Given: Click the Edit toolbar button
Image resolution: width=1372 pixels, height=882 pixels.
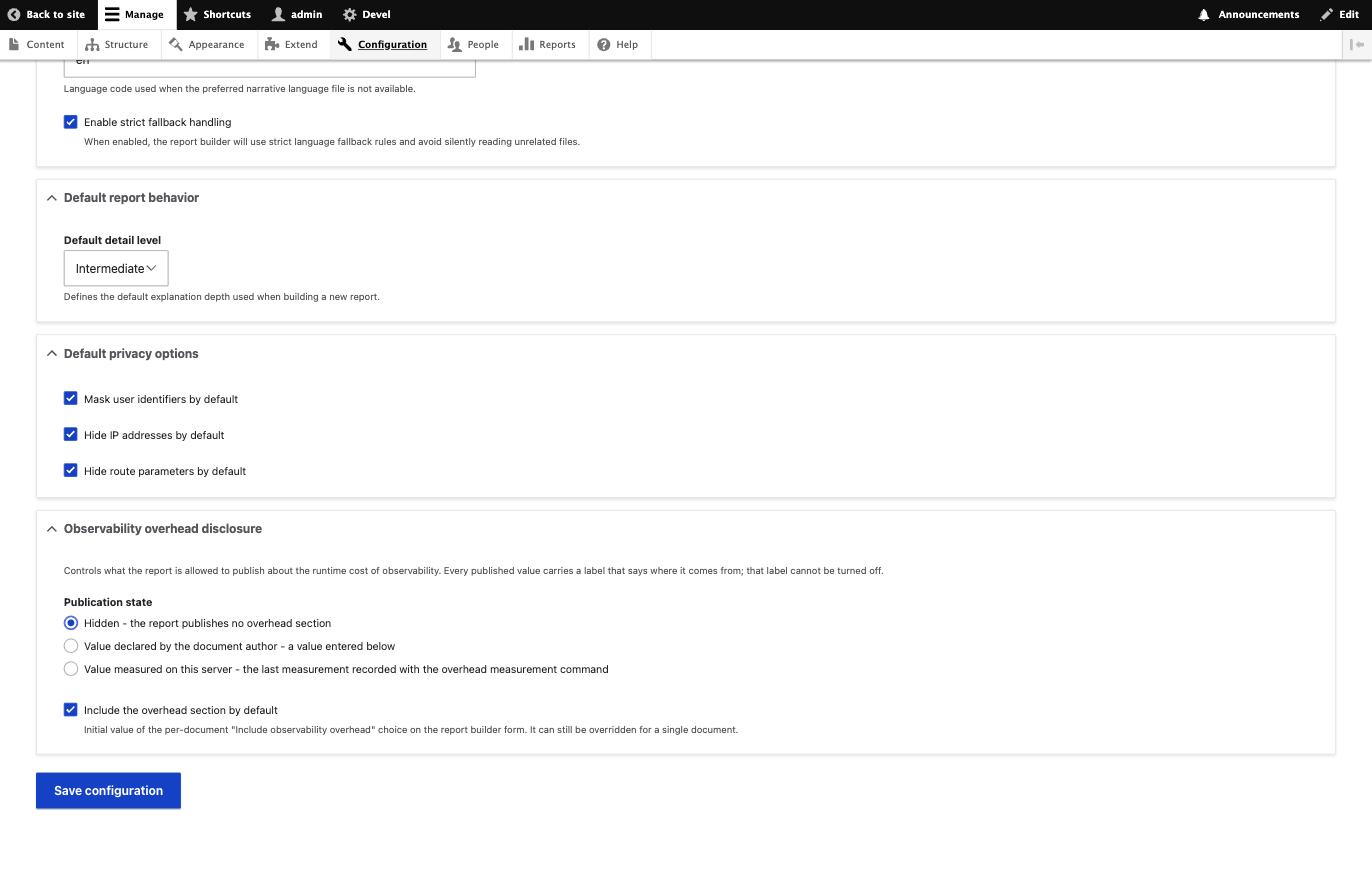Looking at the screenshot, I should [1340, 15].
